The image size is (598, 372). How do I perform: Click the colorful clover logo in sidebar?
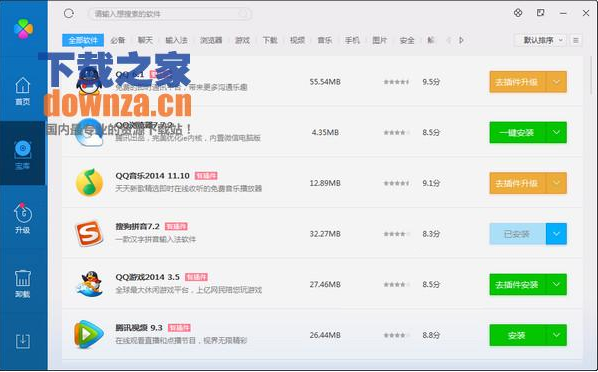coord(23,29)
